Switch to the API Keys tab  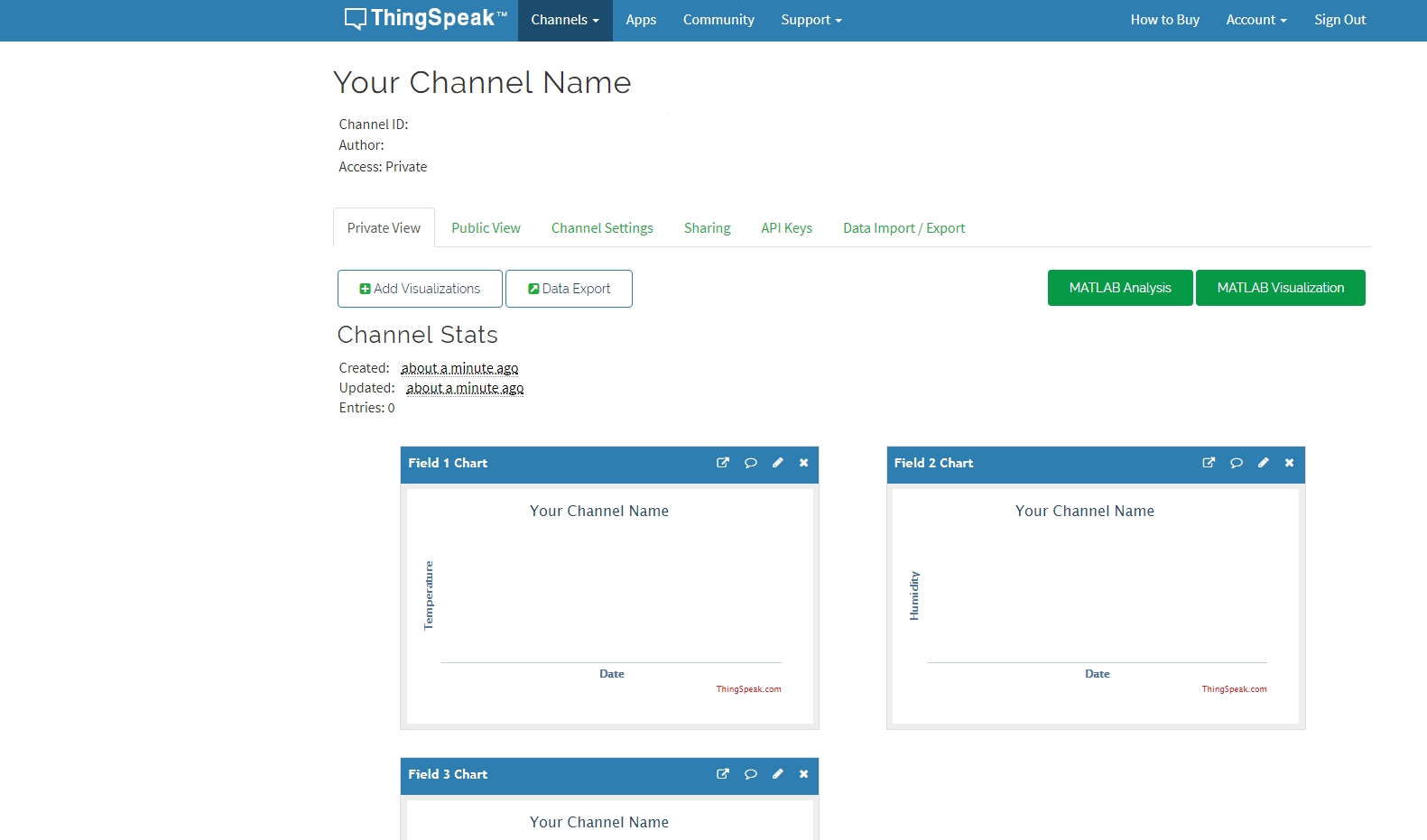tap(786, 228)
